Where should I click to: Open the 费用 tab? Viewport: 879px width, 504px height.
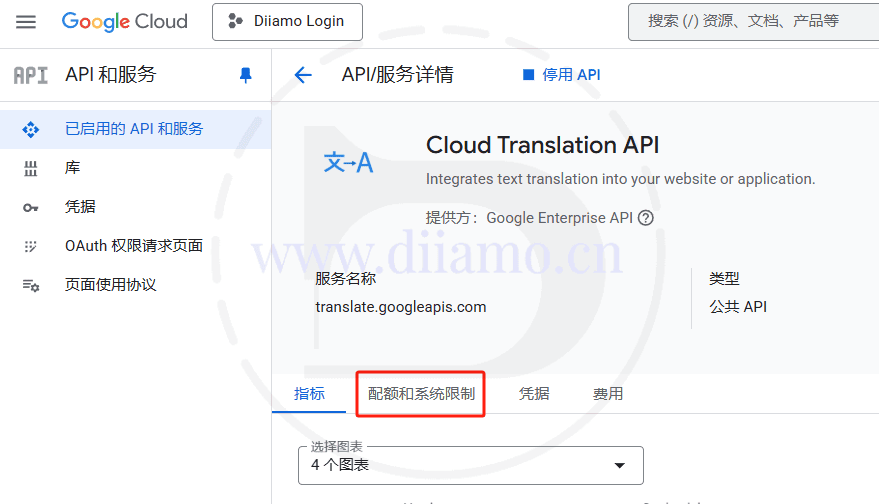point(608,394)
